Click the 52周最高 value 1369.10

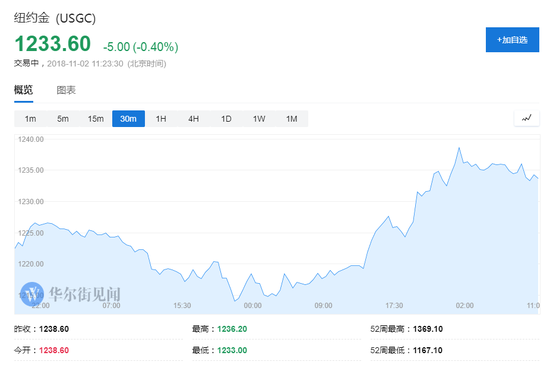click(428, 329)
